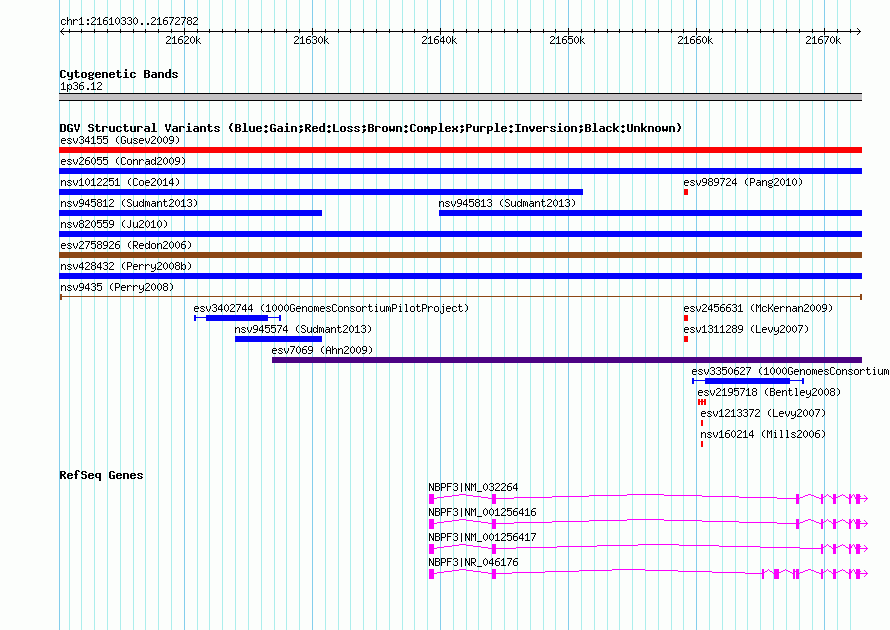Click the Cytogenetic Bands track title
Screen dimensions: 890x630
point(119,74)
